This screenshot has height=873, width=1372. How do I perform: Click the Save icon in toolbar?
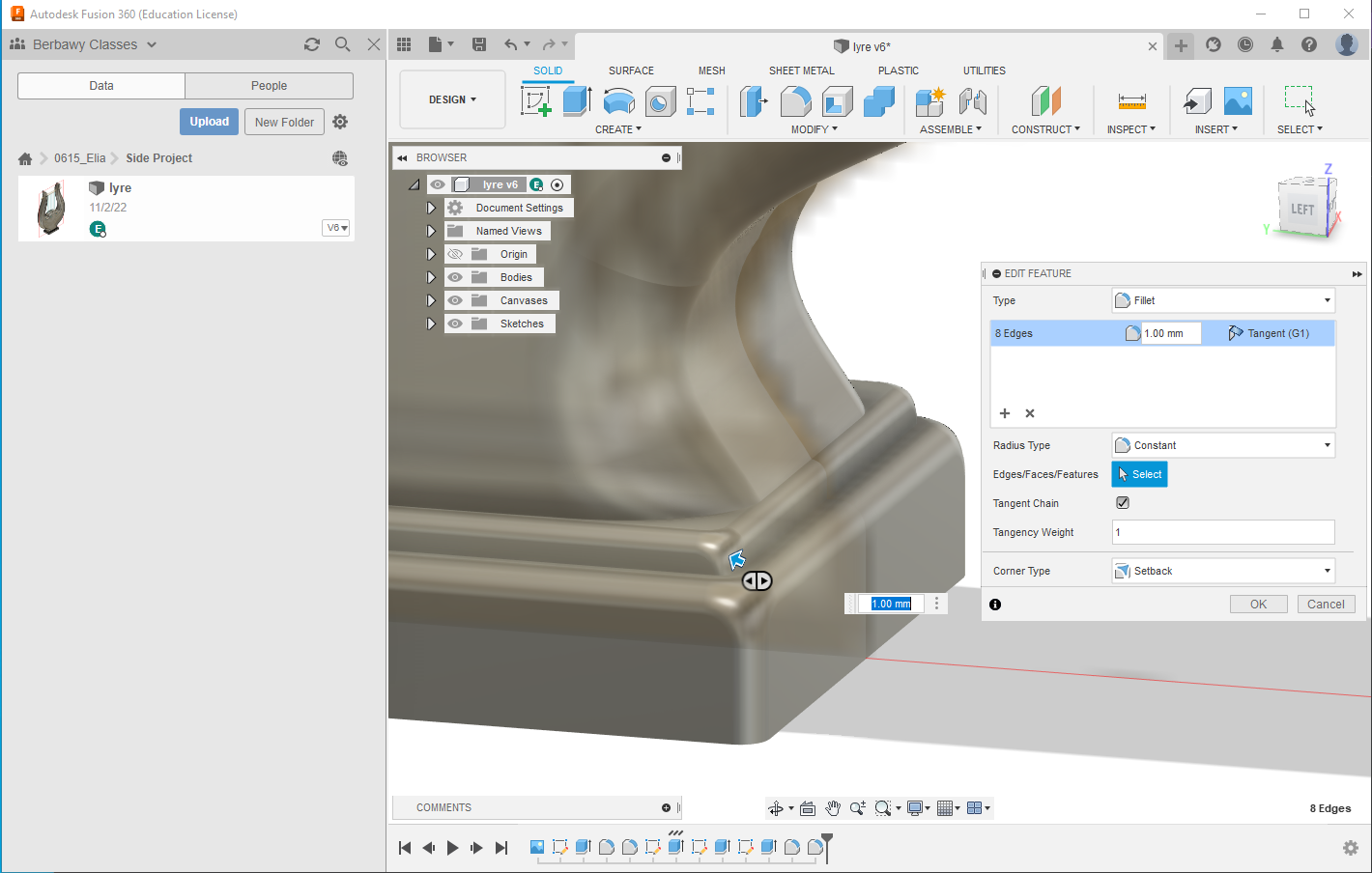tap(479, 44)
